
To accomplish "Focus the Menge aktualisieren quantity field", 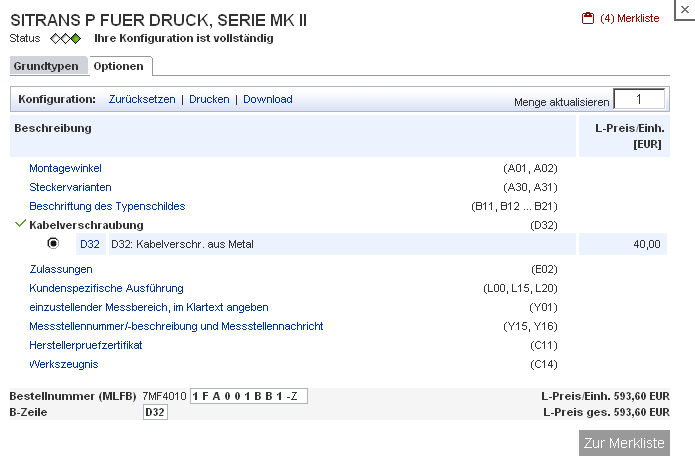I will [x=639, y=99].
